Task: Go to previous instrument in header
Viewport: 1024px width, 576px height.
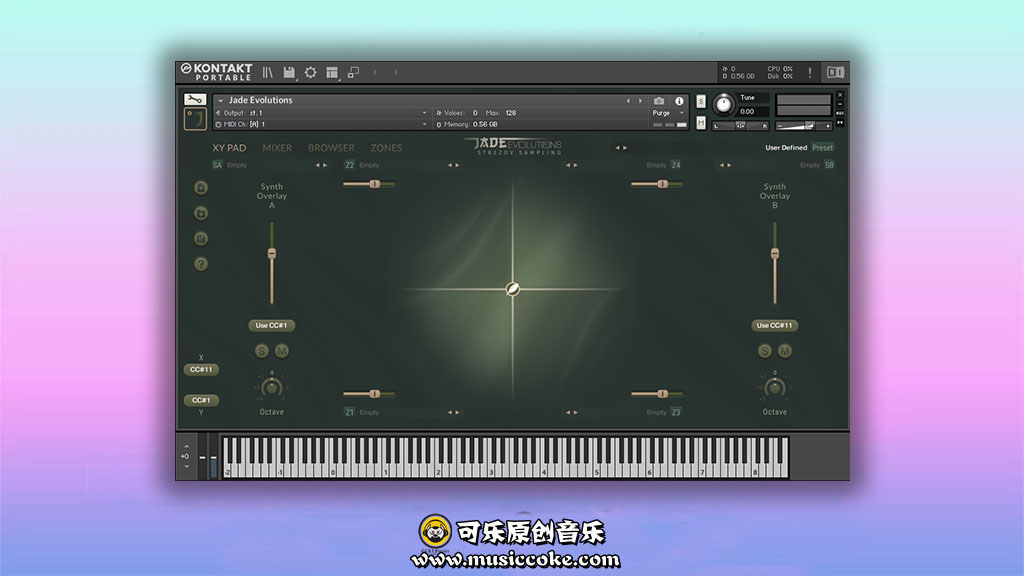Action: coord(628,101)
